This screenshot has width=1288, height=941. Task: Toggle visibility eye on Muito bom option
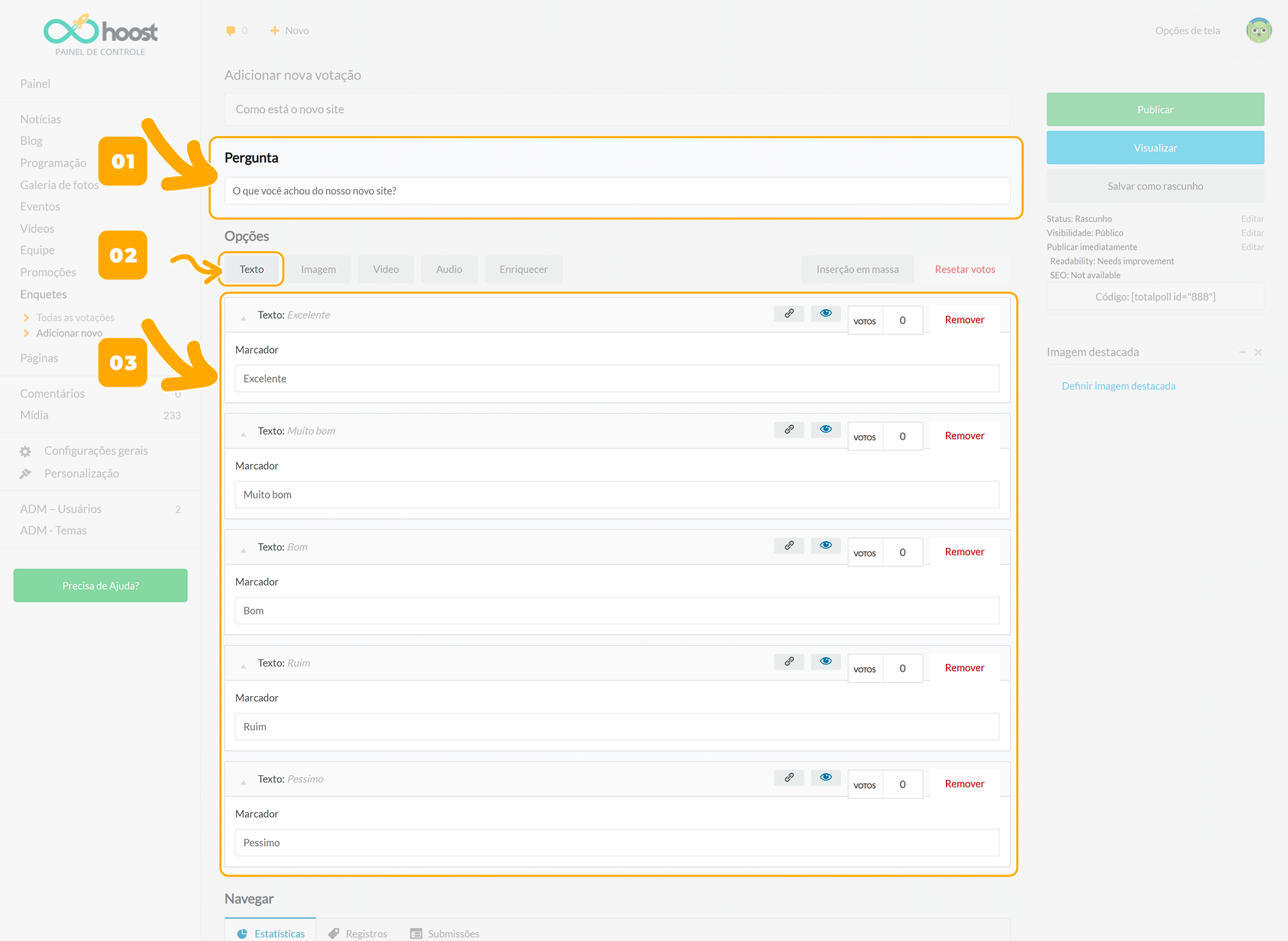click(826, 430)
